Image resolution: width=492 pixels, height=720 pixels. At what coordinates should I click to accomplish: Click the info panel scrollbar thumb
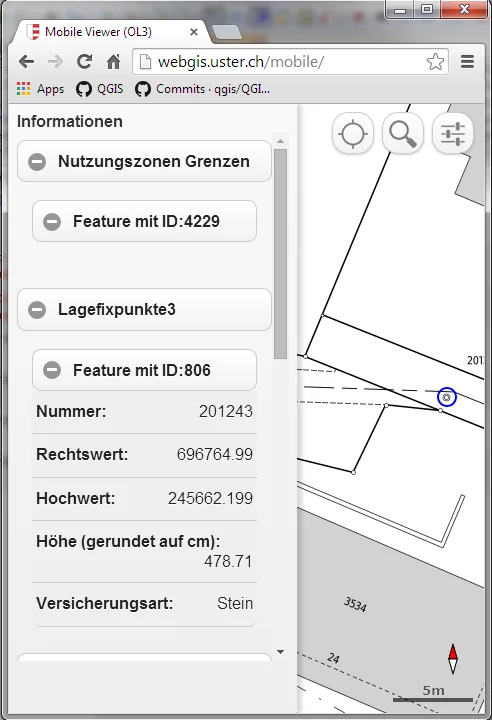(x=280, y=253)
